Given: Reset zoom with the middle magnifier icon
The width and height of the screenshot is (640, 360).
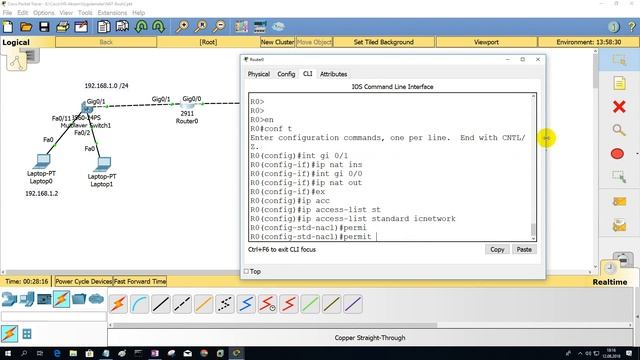Looking at the screenshot, I should [x=200, y=27].
